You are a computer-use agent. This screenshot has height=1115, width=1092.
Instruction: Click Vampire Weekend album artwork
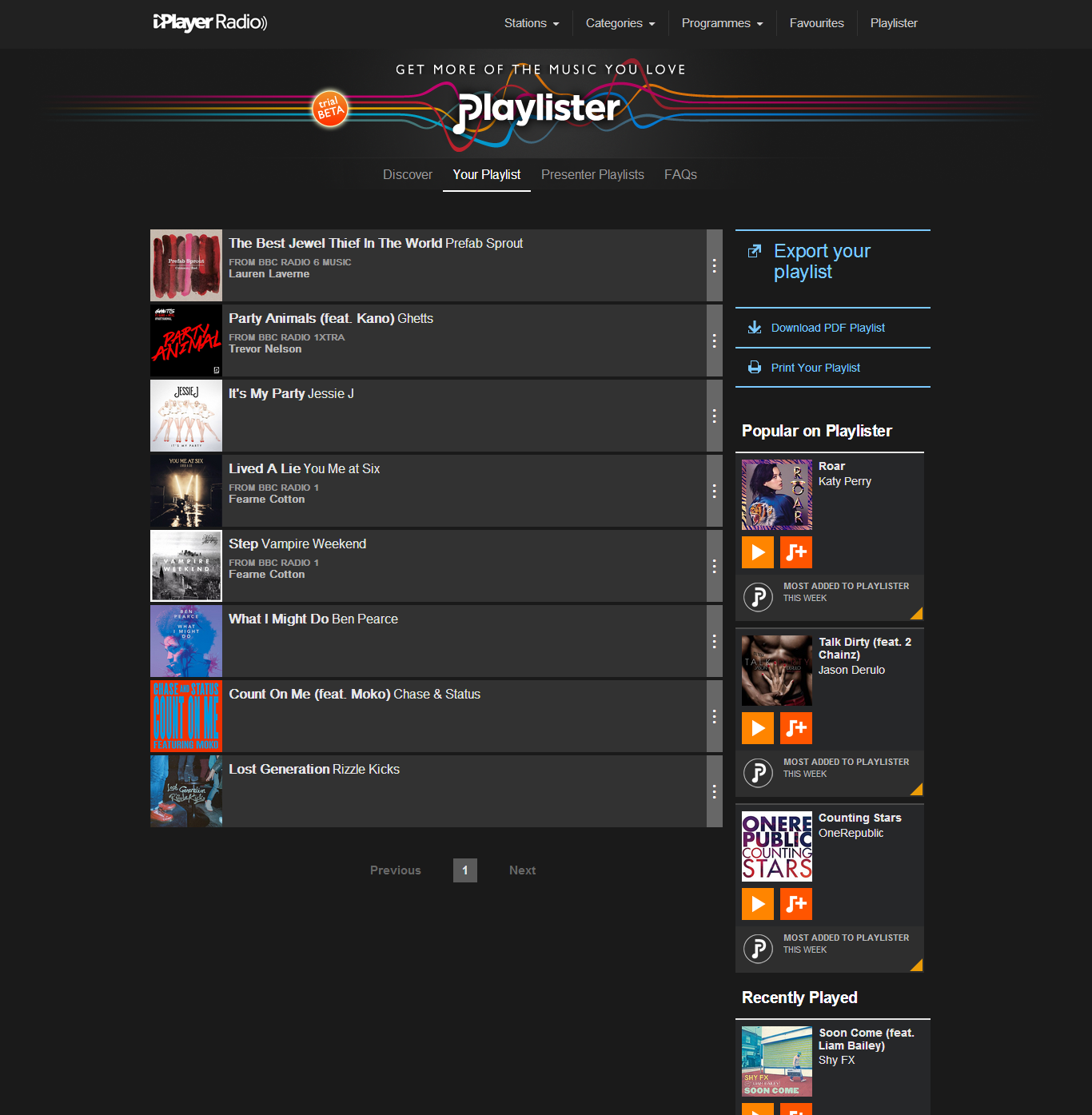pyautogui.click(x=186, y=566)
